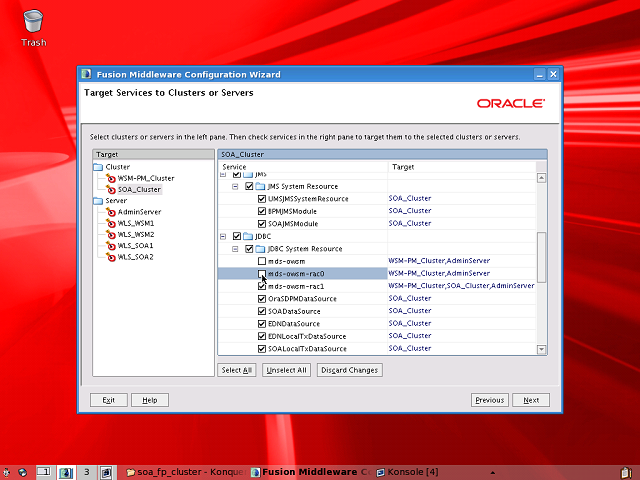Collapse the JDBC tree node
The image size is (640, 480).
[x=223, y=236]
